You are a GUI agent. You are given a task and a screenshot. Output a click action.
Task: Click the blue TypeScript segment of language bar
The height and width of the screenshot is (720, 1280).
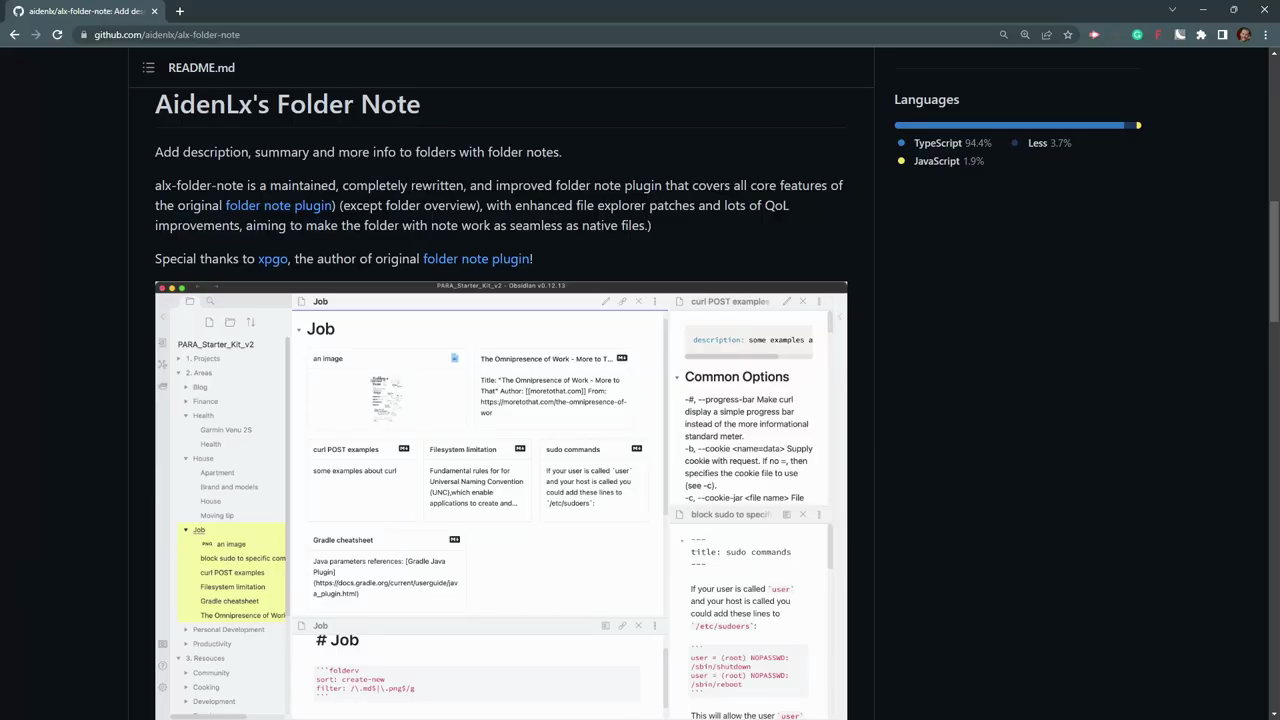[x=1009, y=125]
